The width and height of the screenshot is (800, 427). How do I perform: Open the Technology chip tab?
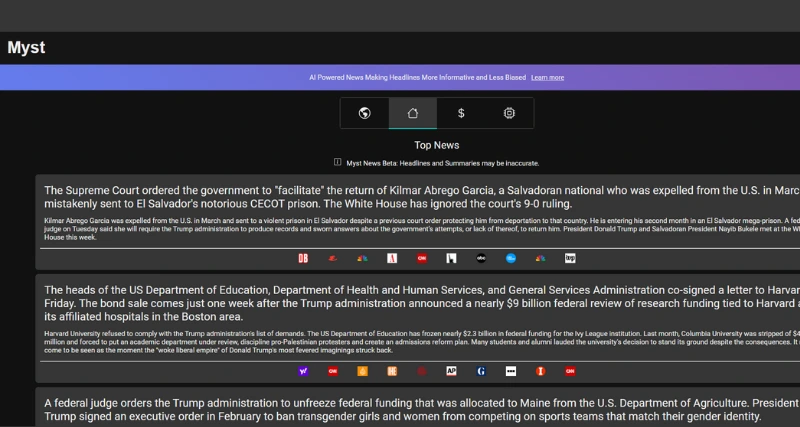(509, 113)
